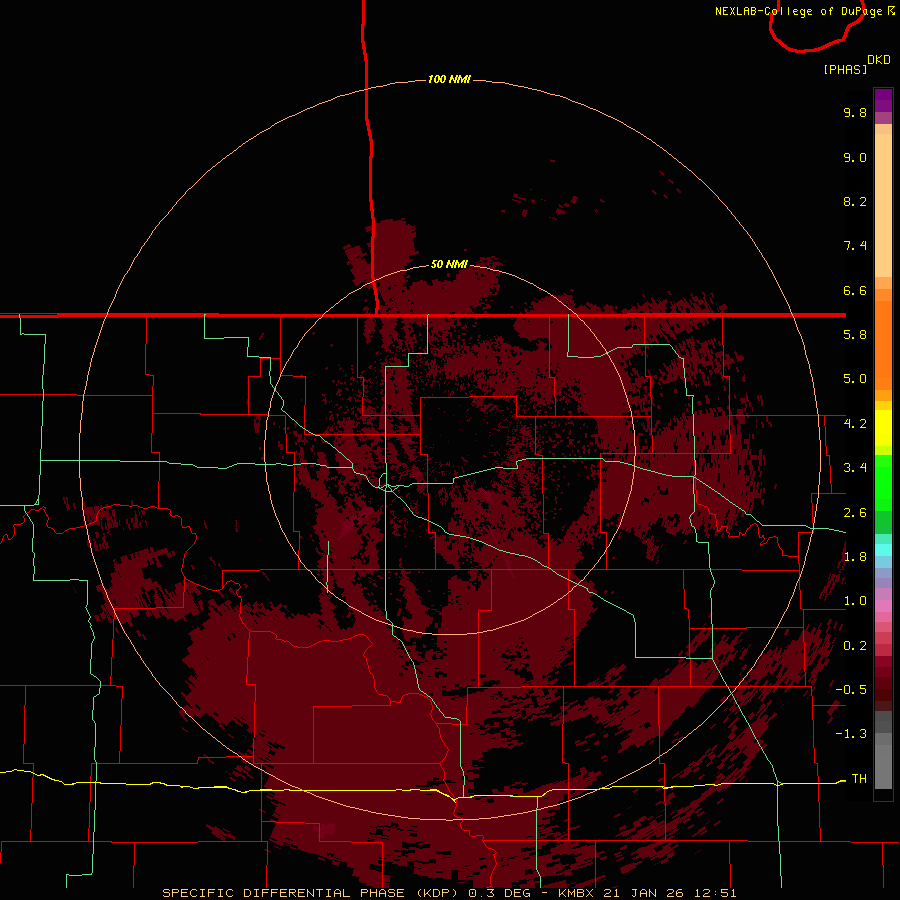Screen dimensions: 900x900
Task: Click the 9.8 value on the color scale
Action: click(x=855, y=112)
